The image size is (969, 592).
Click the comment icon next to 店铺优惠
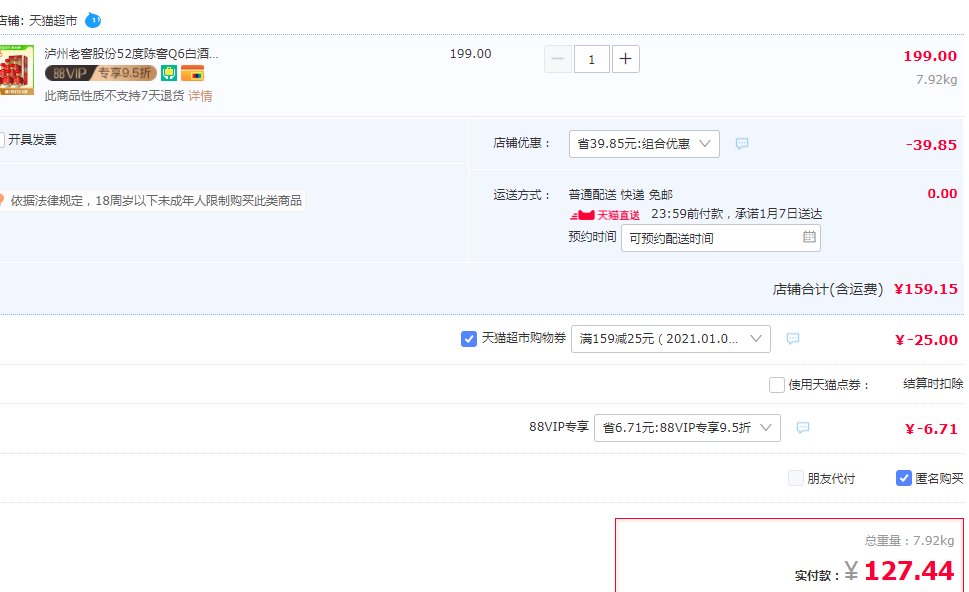742,144
